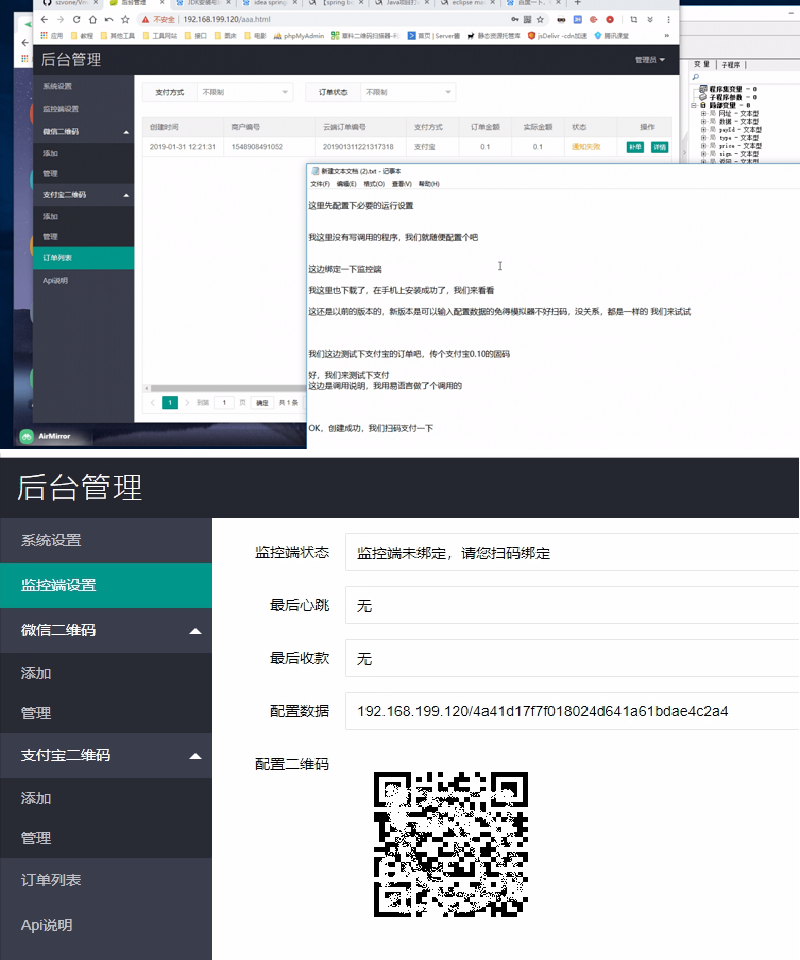The image size is (800, 960).
Task: Open the 支付方式 filter dropdown
Action: coord(245,90)
